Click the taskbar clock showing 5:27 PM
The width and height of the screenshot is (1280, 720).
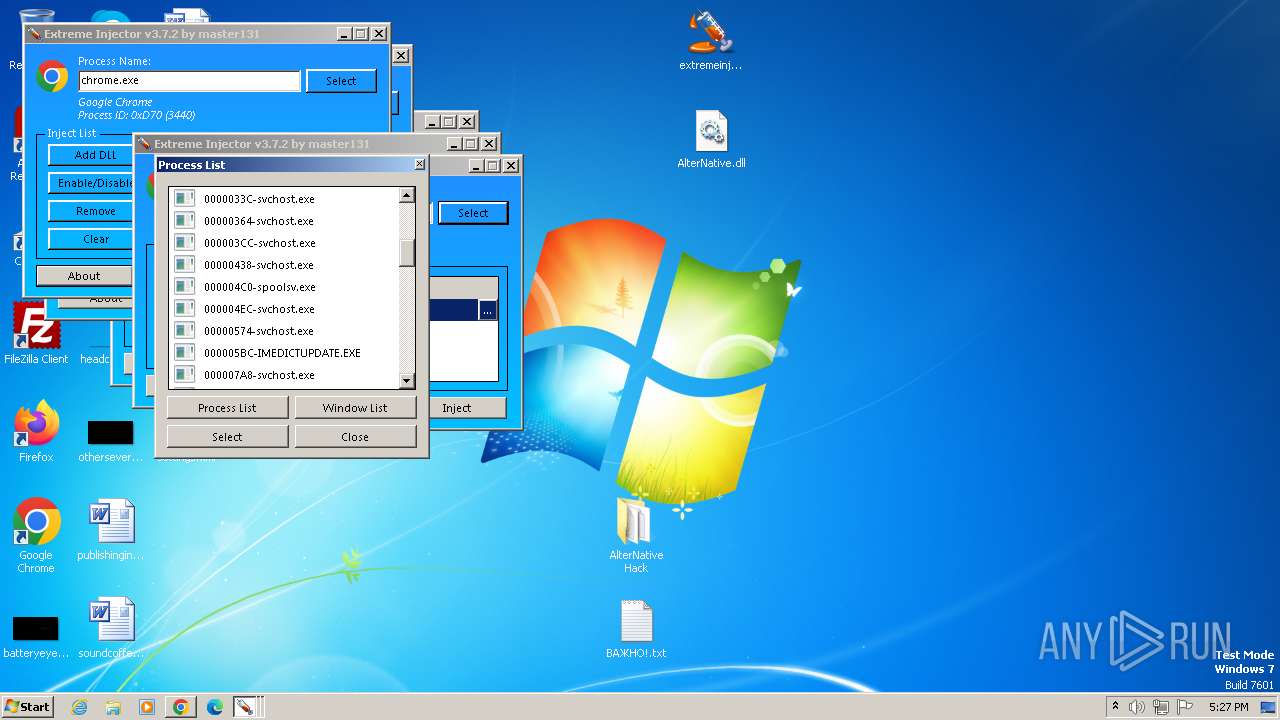pyautogui.click(x=1228, y=707)
